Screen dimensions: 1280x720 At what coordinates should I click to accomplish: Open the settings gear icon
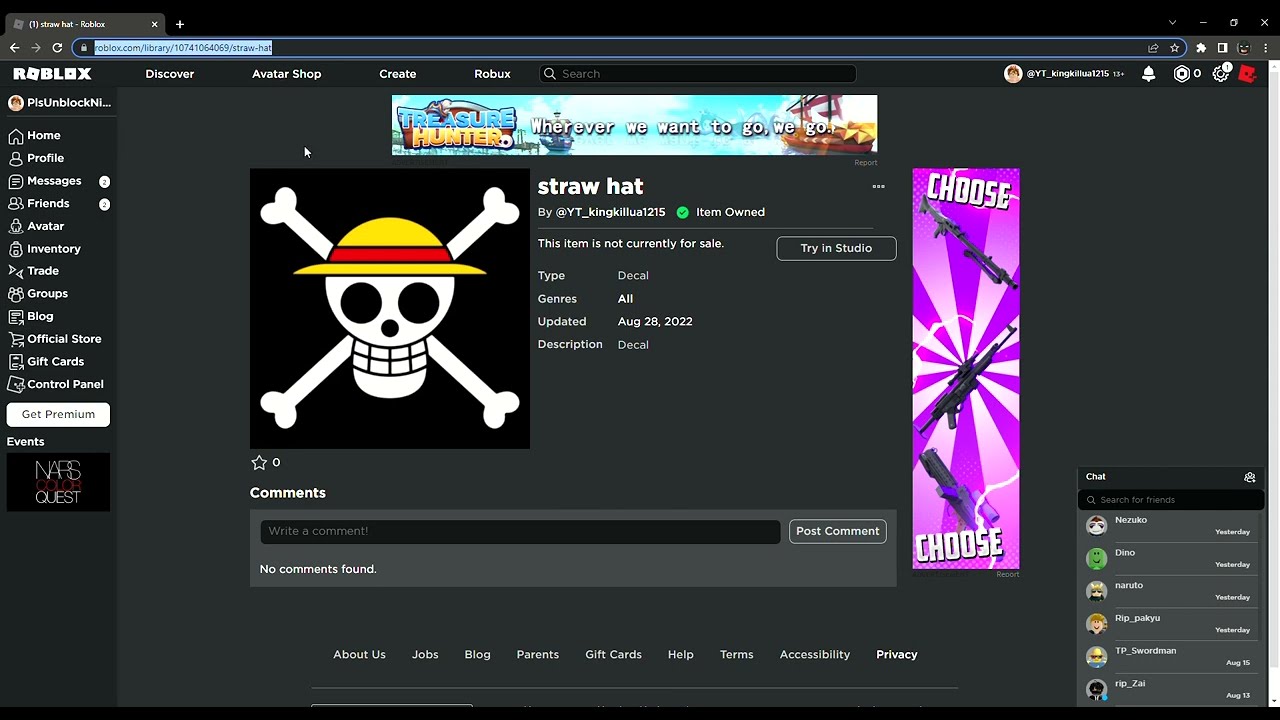pyautogui.click(x=1221, y=74)
